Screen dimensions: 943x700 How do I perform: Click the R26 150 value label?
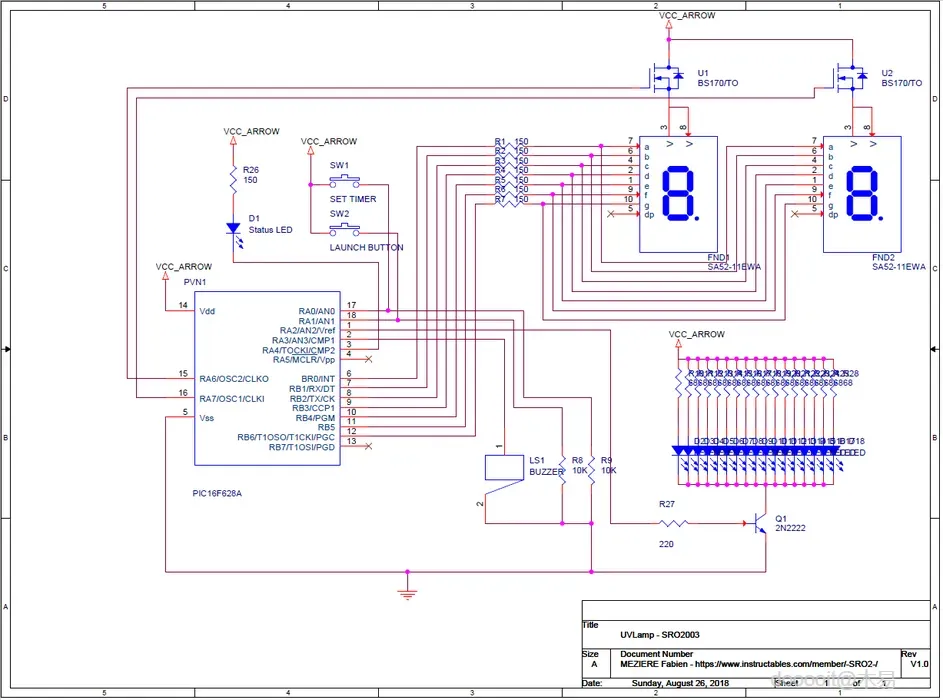point(250,180)
